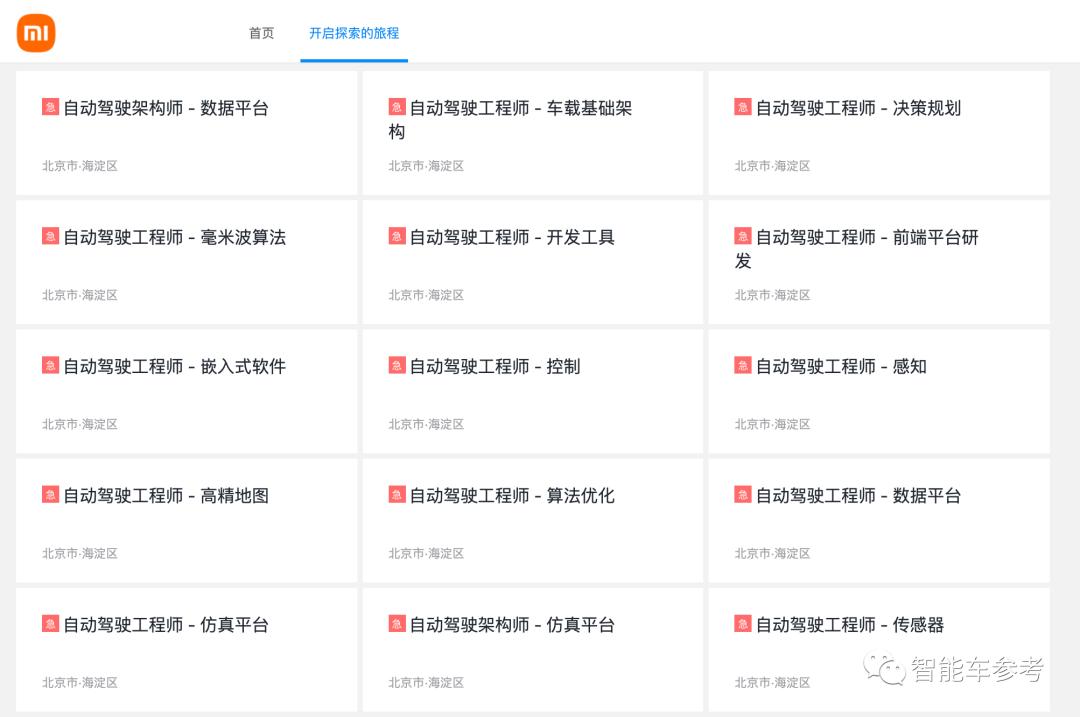
Task: Click urgent badge on 控制 card
Action: click(x=397, y=365)
